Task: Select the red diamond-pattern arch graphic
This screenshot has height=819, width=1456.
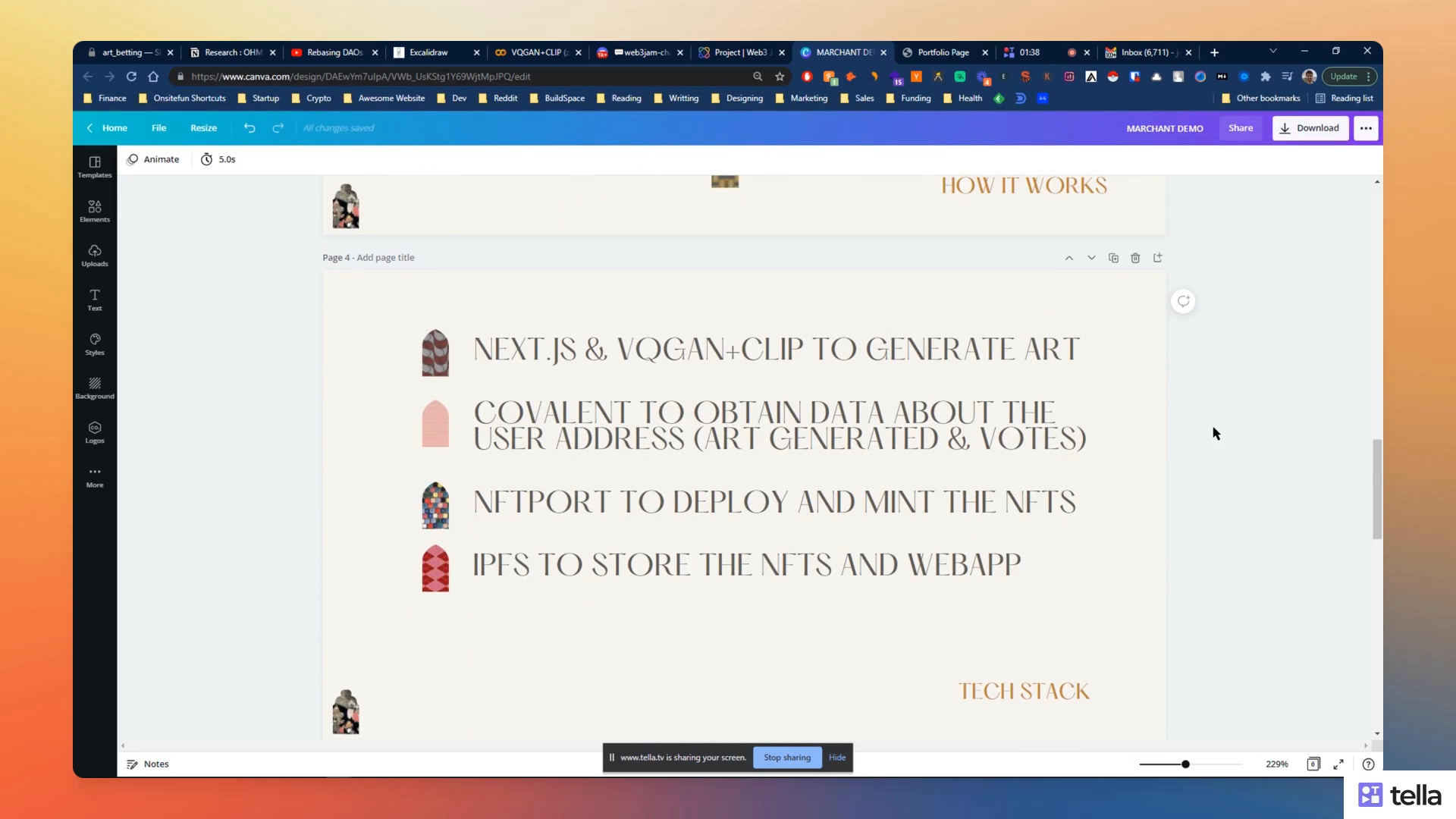Action: coord(435,568)
